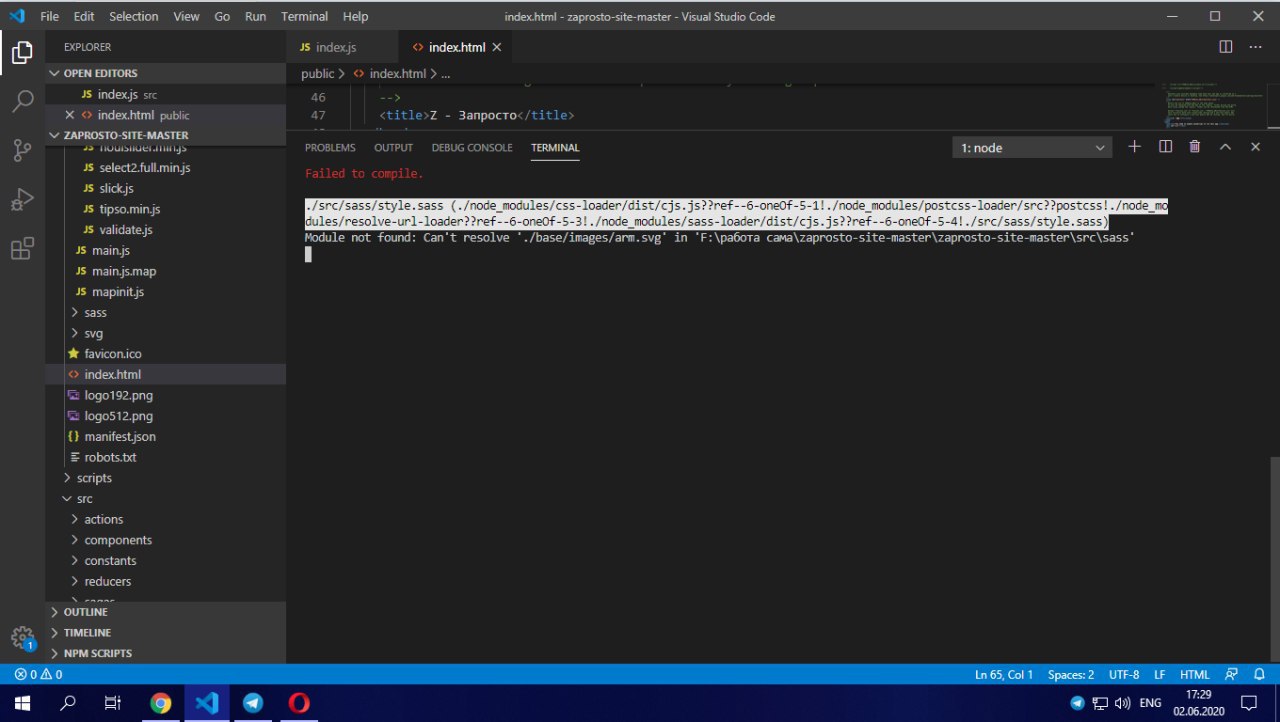The width and height of the screenshot is (1280, 722).
Task: Switch to the Problems panel tab
Action: tap(330, 147)
